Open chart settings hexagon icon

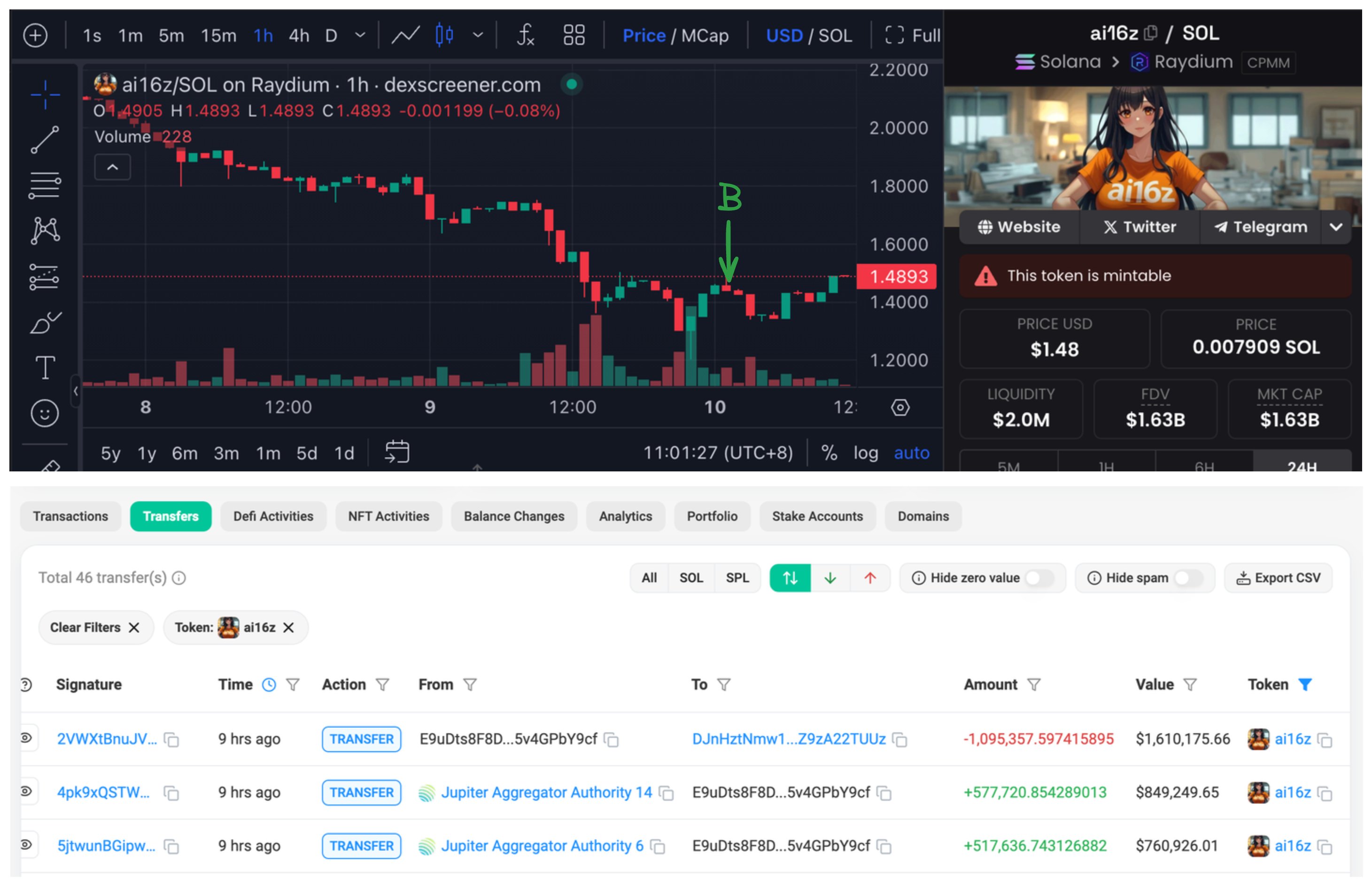pos(900,408)
